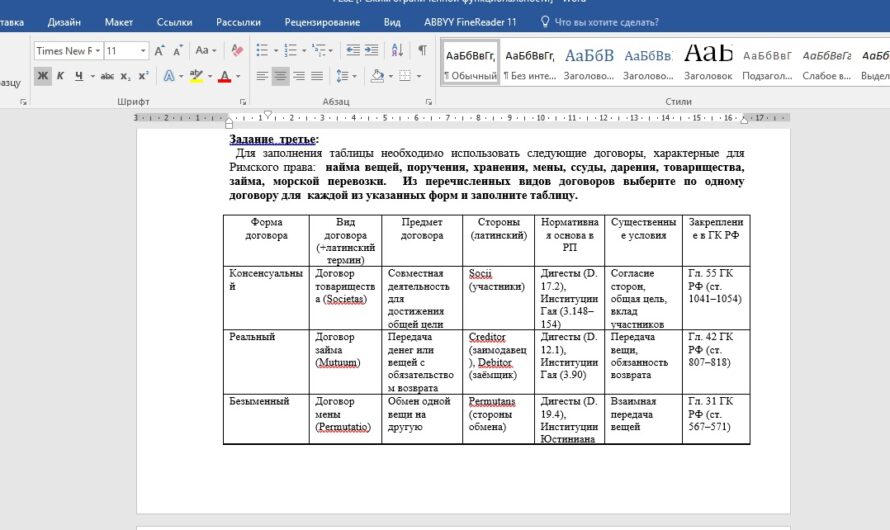Expand borders dropdown arrow
The height and width of the screenshot is (530, 890).
tap(419, 76)
